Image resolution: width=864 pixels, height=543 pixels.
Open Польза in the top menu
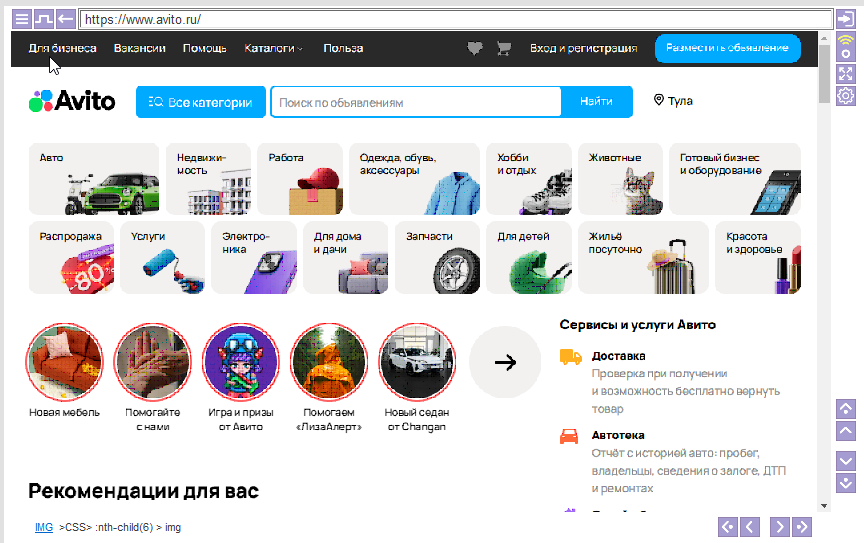click(343, 49)
